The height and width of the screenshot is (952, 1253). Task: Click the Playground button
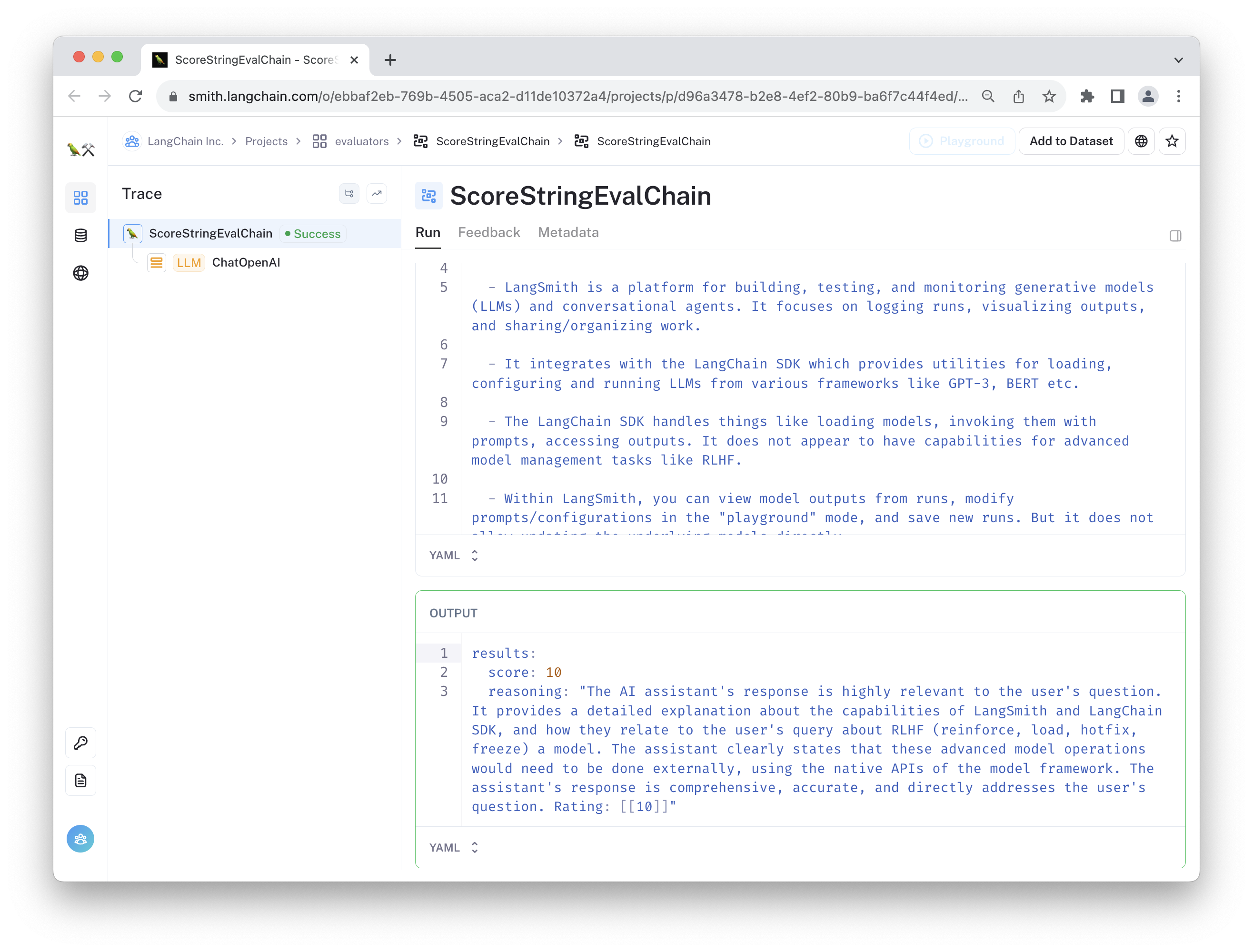pyautogui.click(x=961, y=141)
